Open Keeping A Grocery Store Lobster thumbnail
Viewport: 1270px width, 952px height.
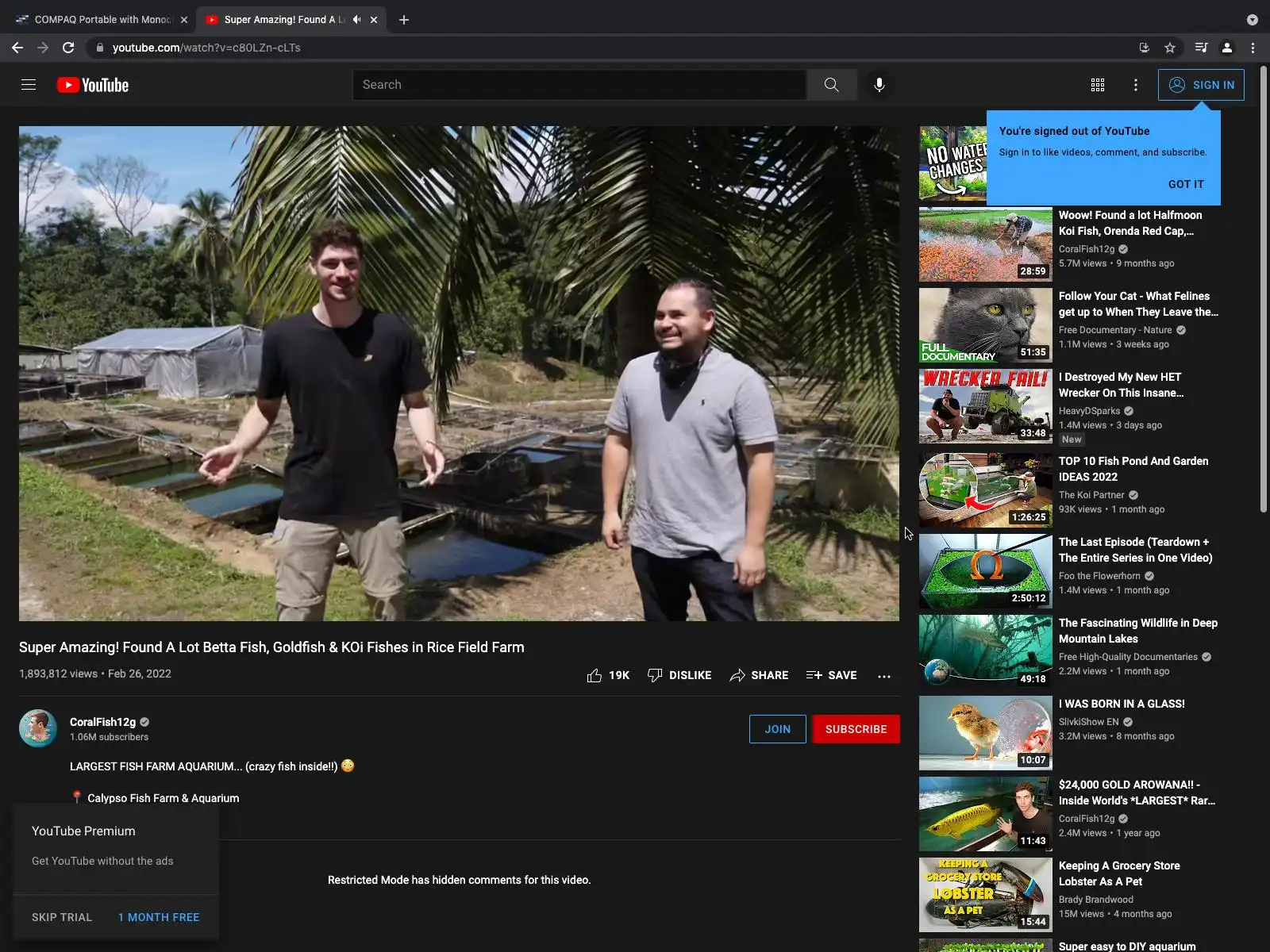click(x=986, y=896)
